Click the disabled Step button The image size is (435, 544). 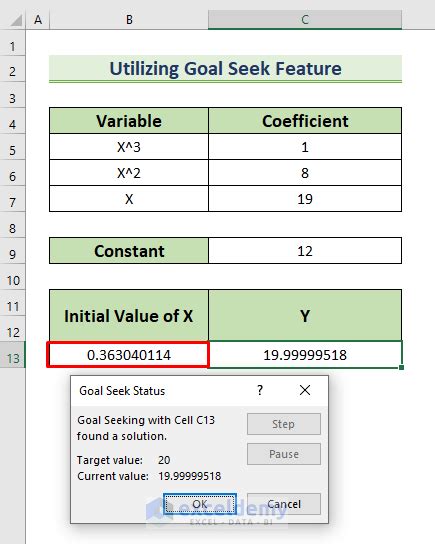tap(284, 424)
